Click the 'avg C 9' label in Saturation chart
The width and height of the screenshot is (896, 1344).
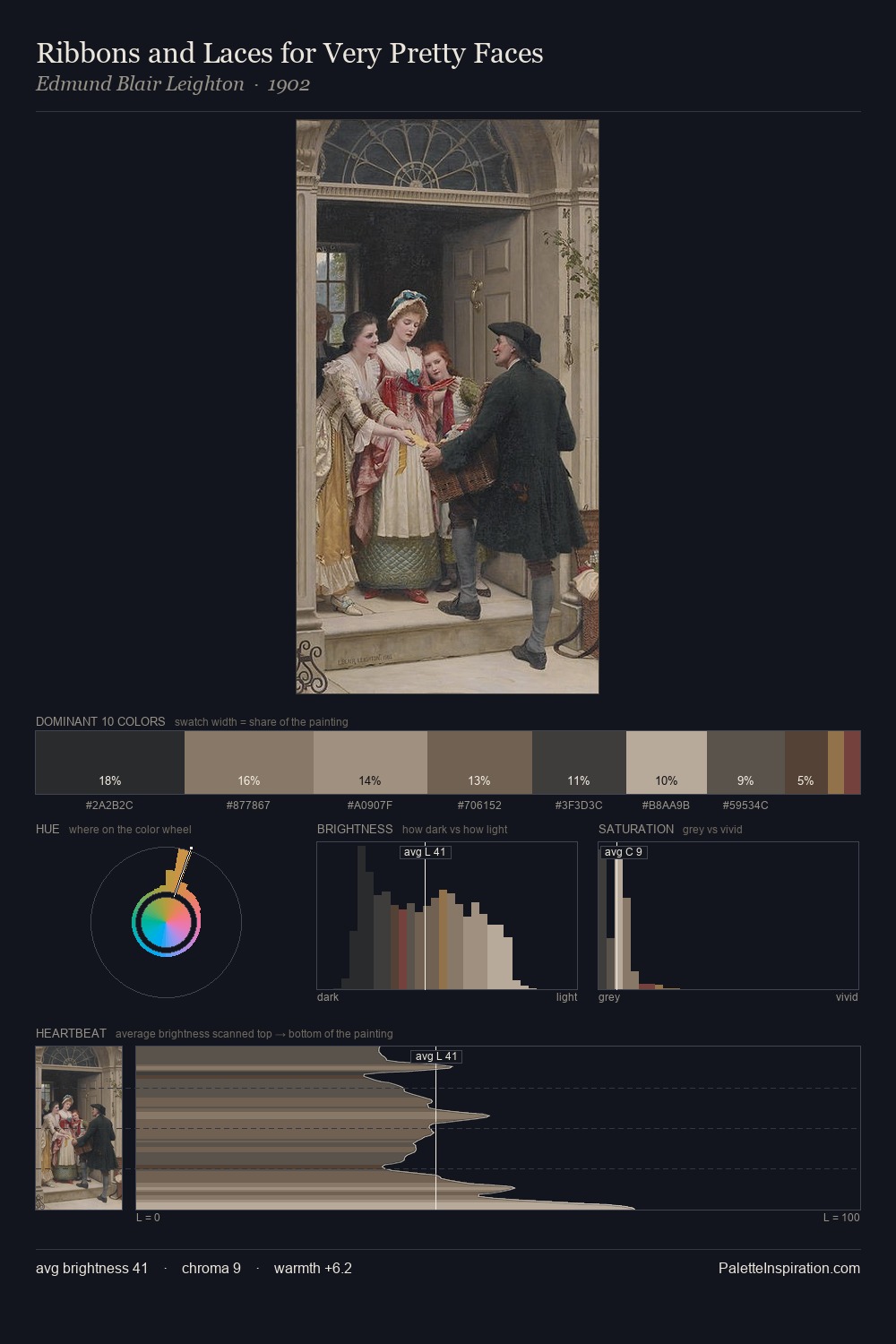(624, 852)
